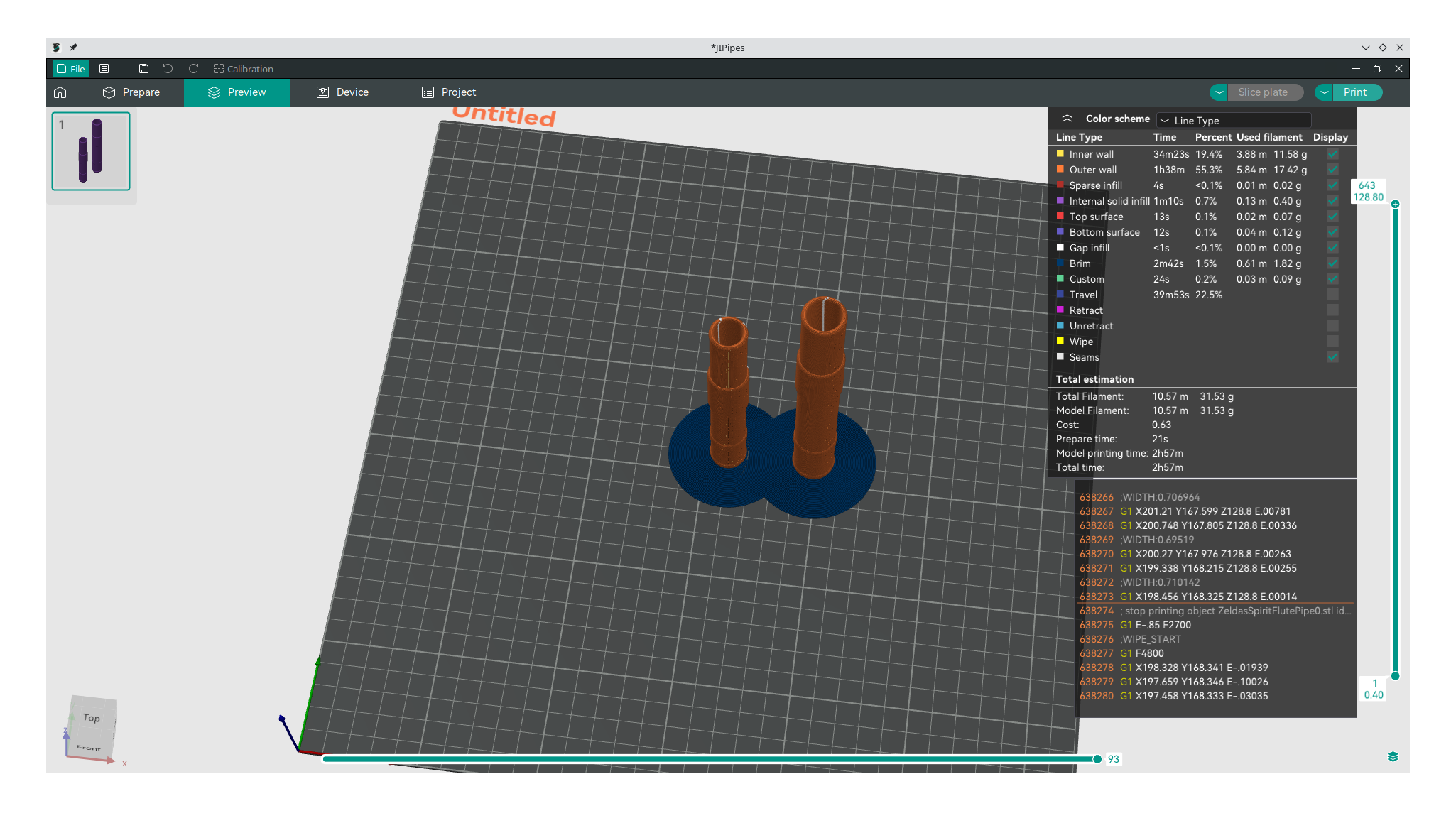1456x828 pixels.
Task: Expand the Slice plate dropdown arrow
Action: point(1219,92)
